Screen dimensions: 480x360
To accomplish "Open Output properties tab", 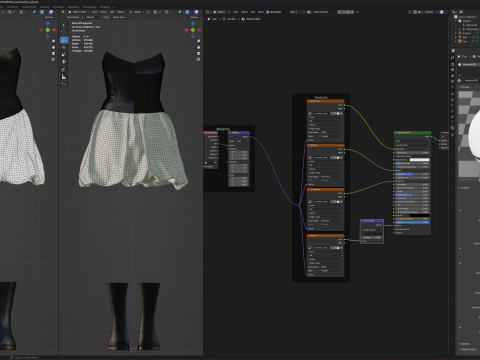I will [x=452, y=70].
